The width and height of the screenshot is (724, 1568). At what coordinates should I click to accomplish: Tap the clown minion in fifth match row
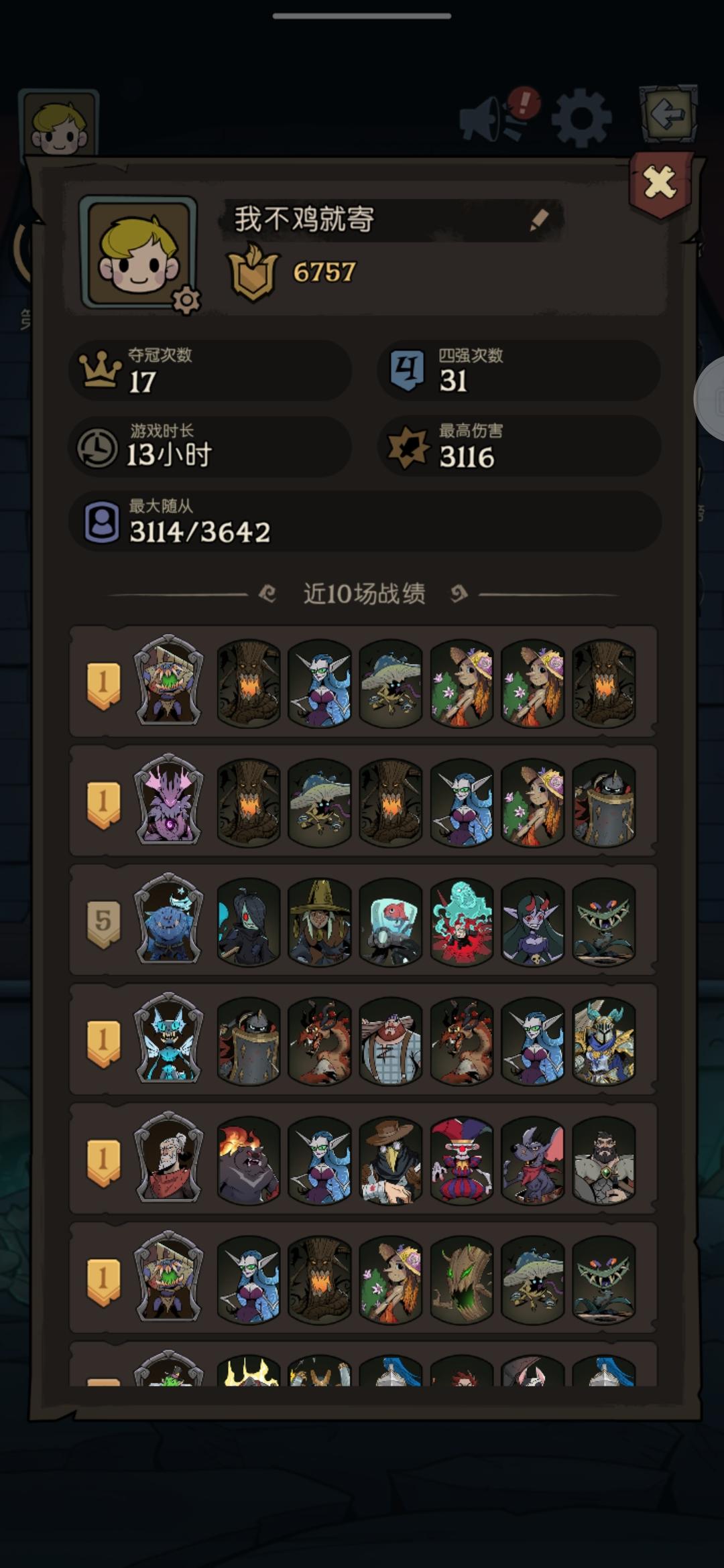[462, 1160]
